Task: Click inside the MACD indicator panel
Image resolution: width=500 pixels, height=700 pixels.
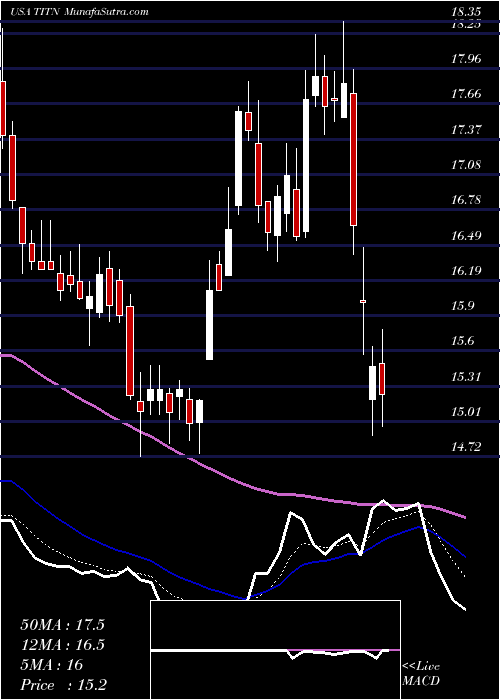Action: pos(275,650)
